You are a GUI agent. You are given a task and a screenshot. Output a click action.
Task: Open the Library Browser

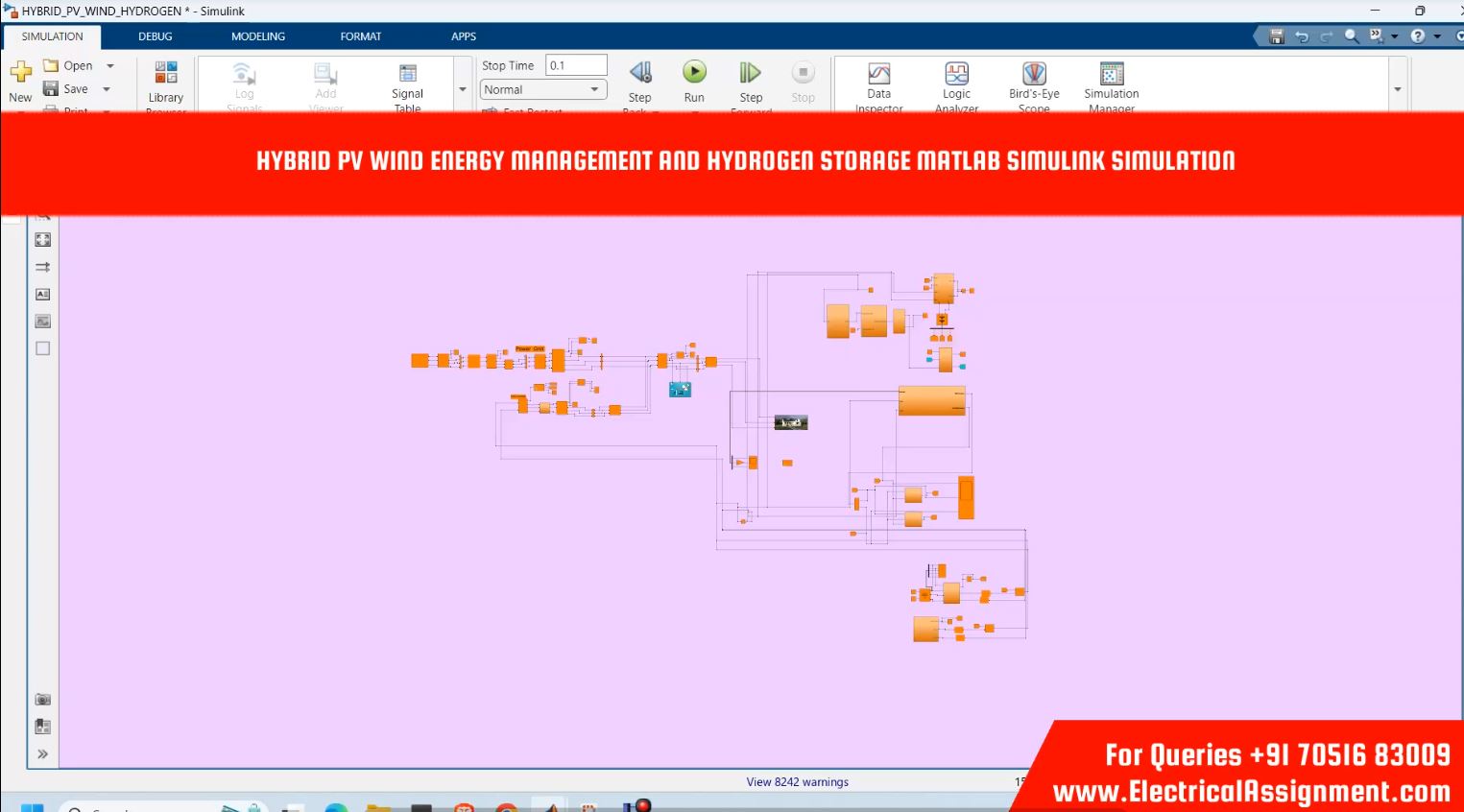point(165,82)
